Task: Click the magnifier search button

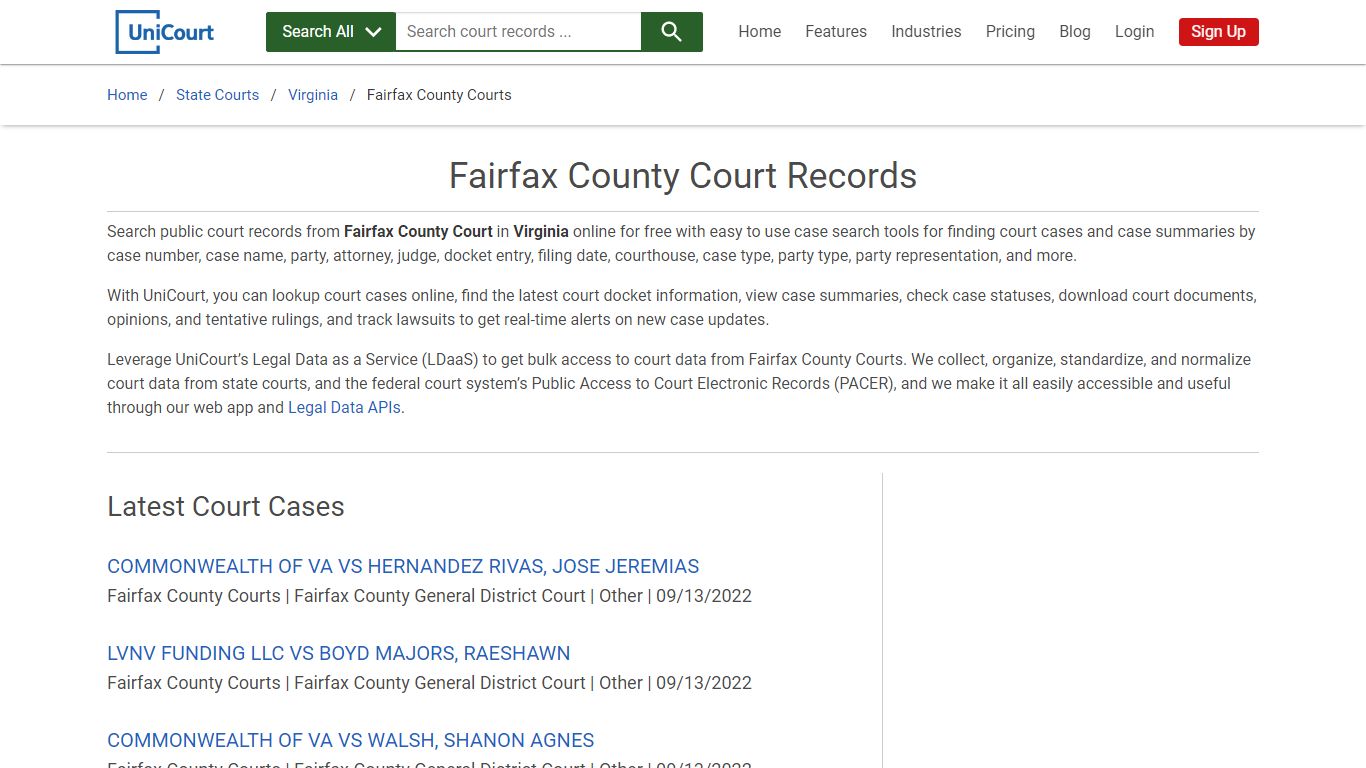Action: pyautogui.click(x=672, y=32)
